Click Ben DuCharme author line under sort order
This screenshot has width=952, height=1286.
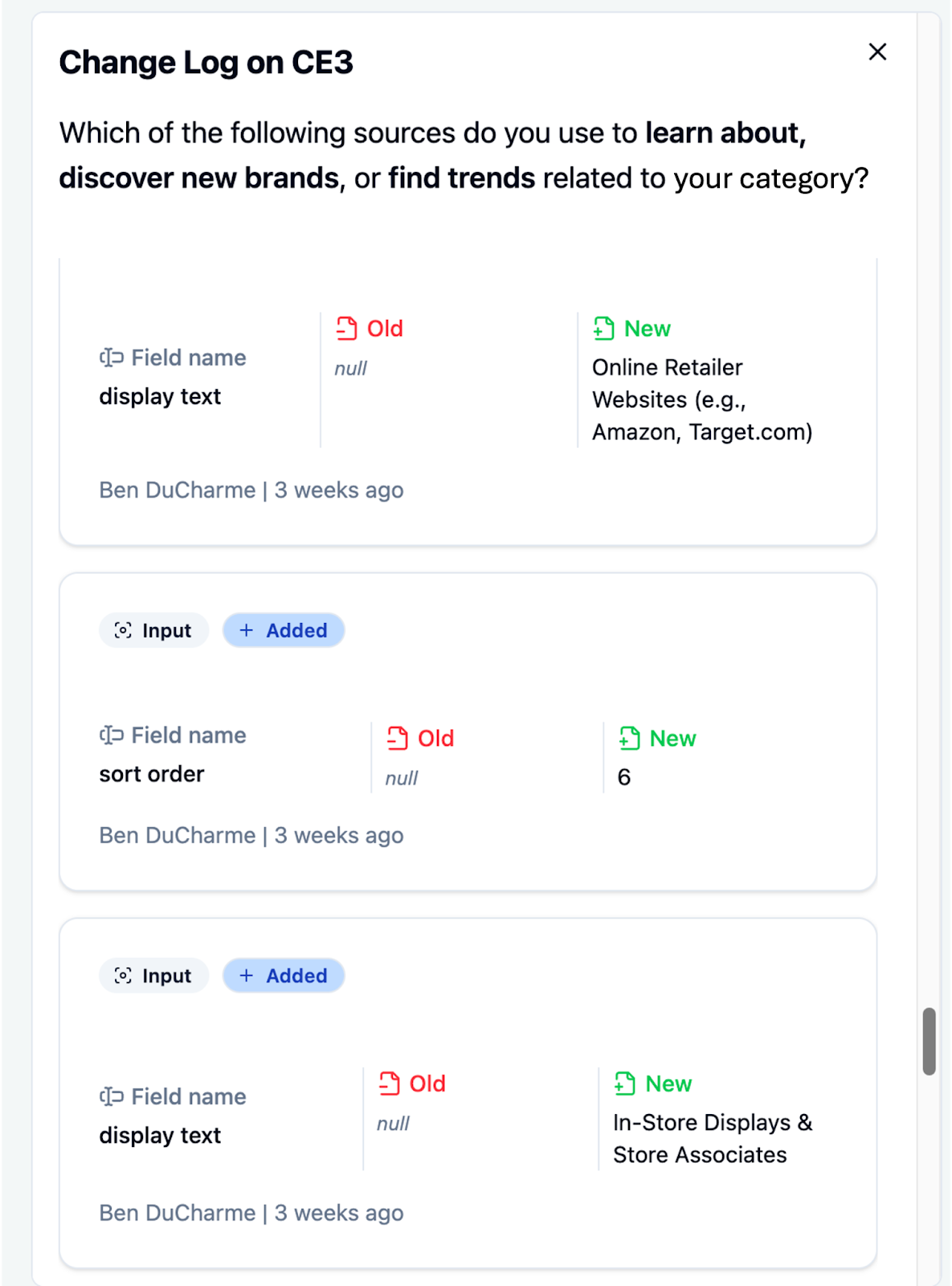coord(251,835)
